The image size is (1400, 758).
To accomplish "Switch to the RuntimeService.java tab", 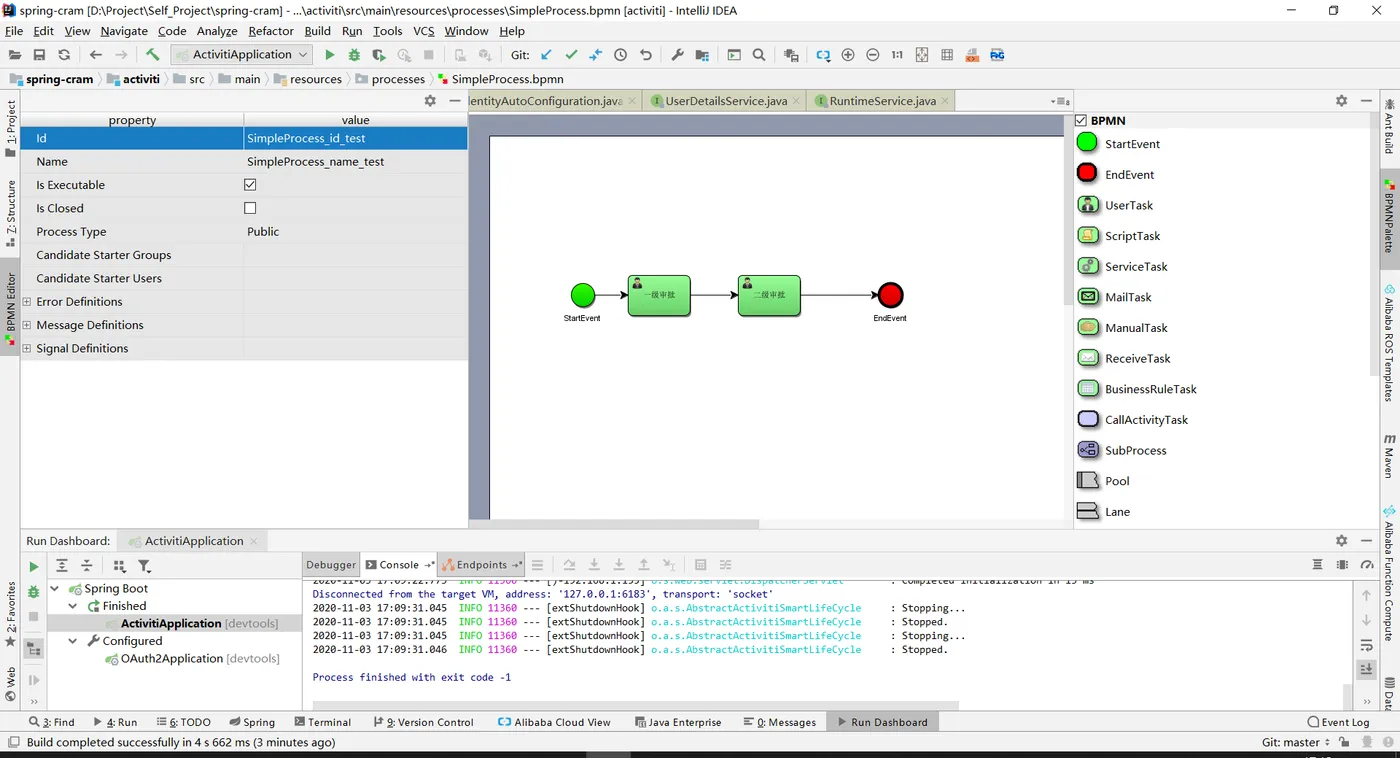I will 882,101.
